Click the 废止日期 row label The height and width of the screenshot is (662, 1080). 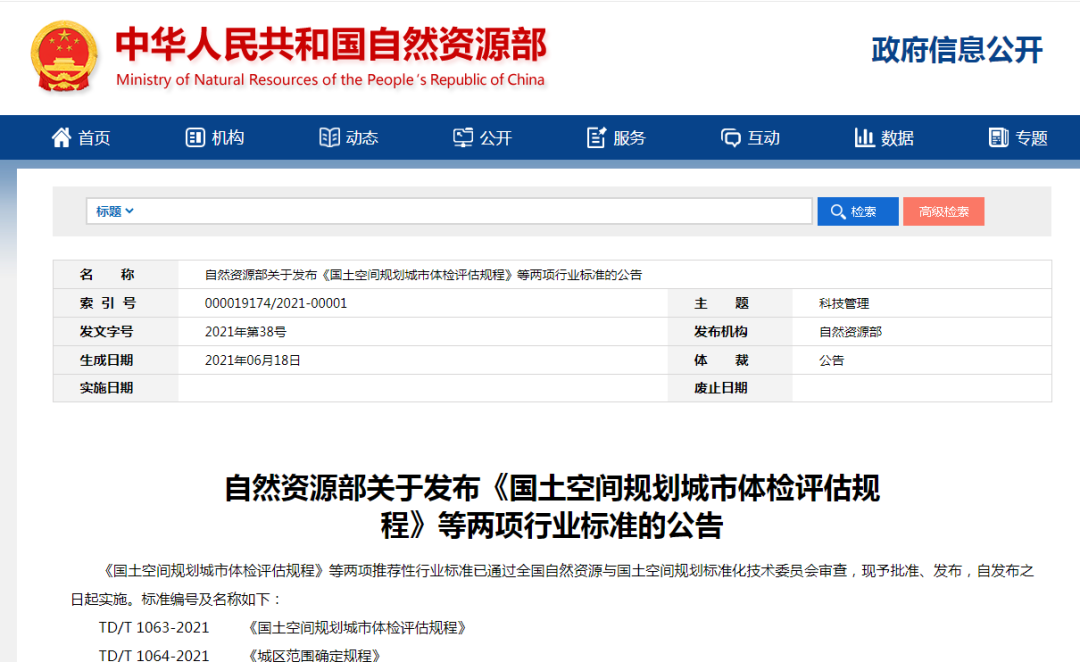[720, 388]
